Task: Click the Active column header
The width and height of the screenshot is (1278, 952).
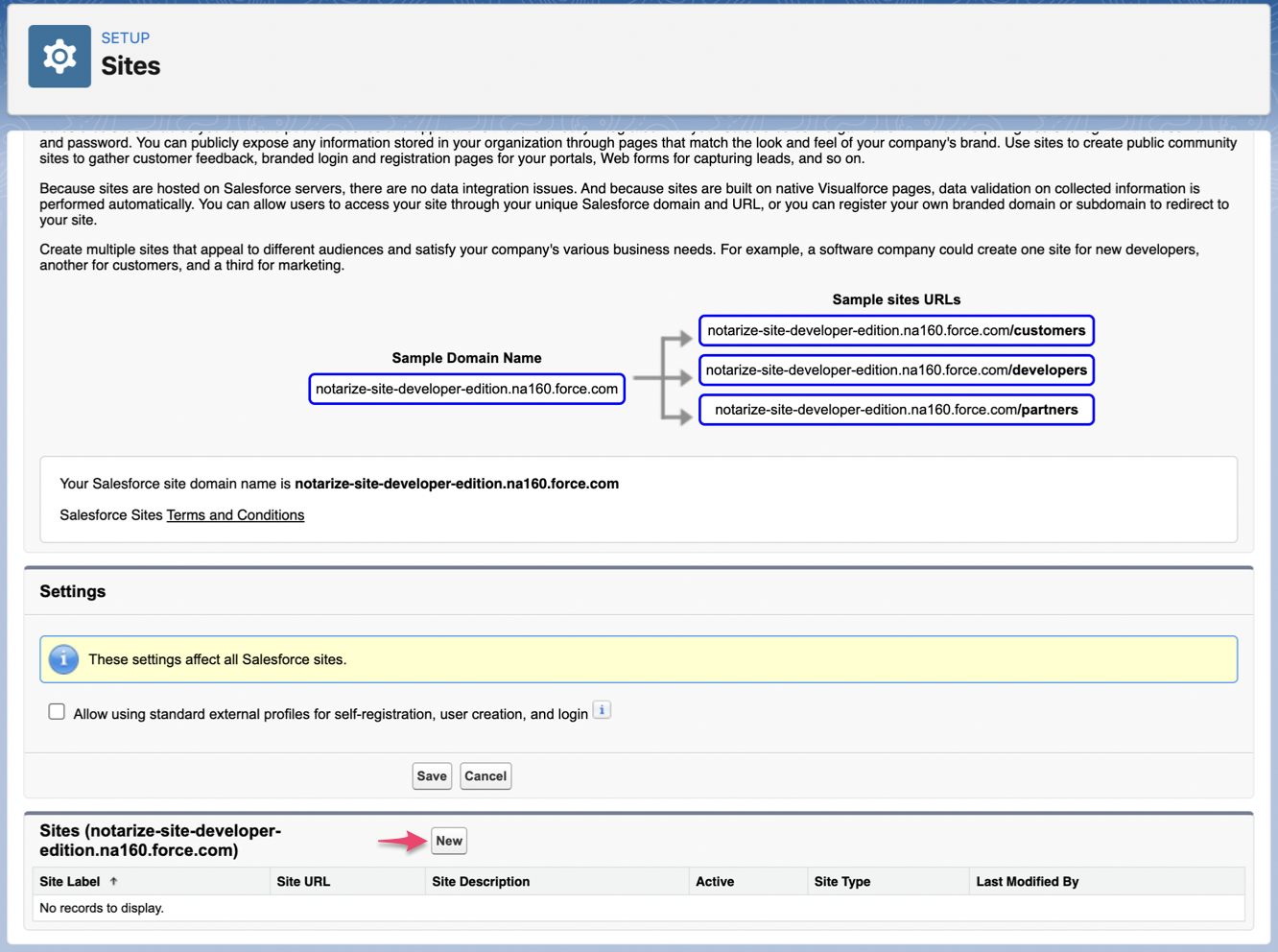Action: click(x=715, y=881)
